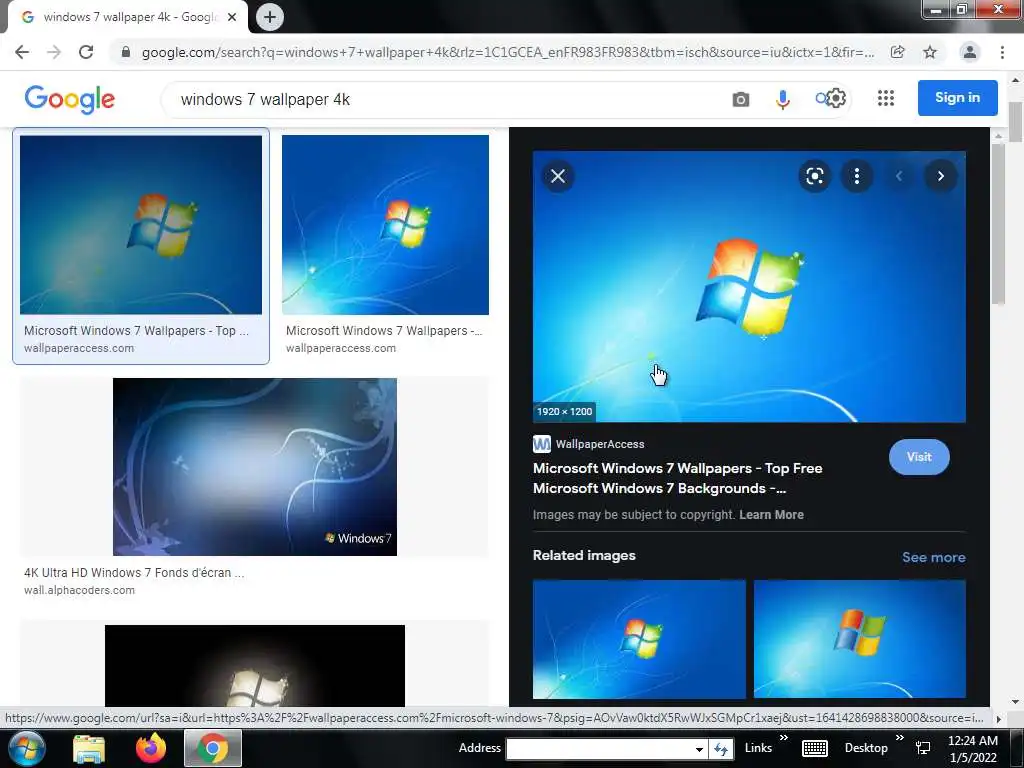Open Windows Explorer from the taskbar
1024x768 pixels.
point(89,748)
